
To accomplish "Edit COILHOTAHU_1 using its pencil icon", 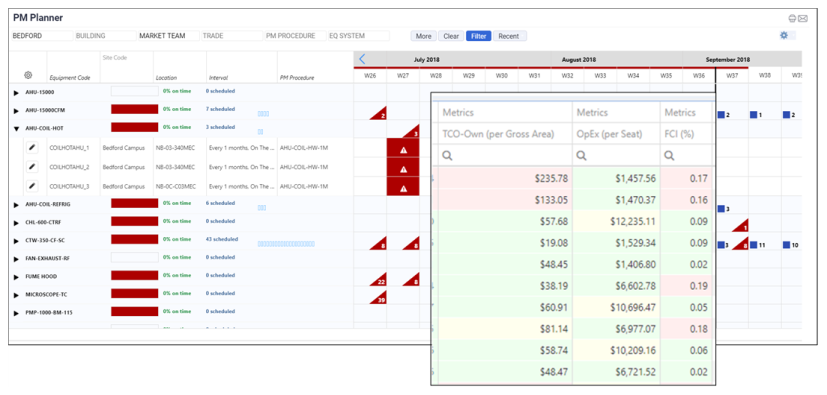I will click(32, 148).
